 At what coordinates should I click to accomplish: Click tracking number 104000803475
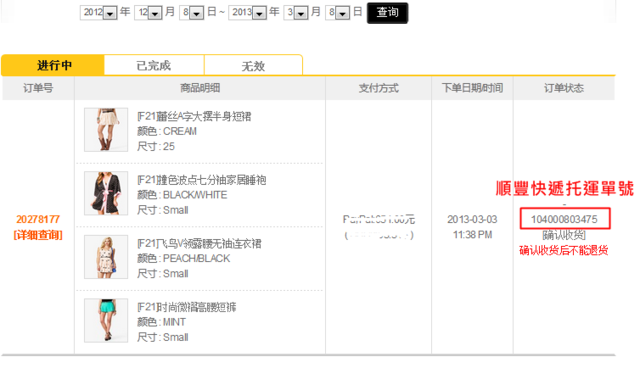point(565,219)
